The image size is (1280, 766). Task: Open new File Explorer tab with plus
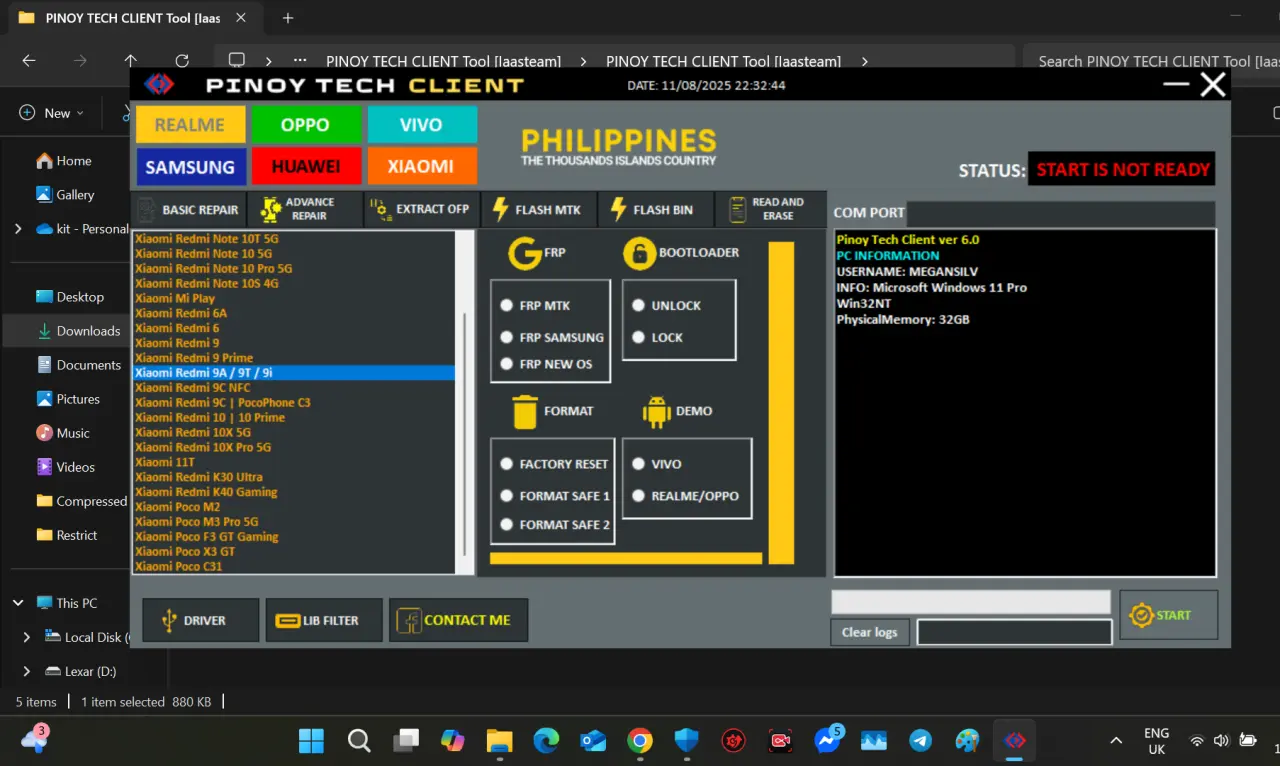click(288, 18)
